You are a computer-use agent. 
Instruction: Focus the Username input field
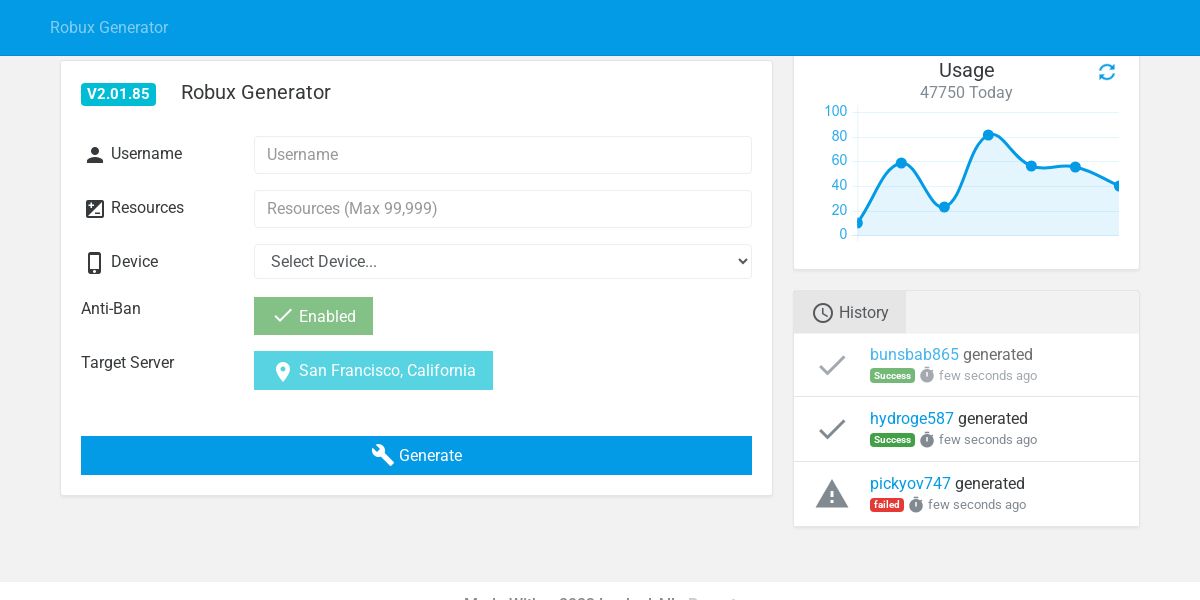tap(503, 155)
